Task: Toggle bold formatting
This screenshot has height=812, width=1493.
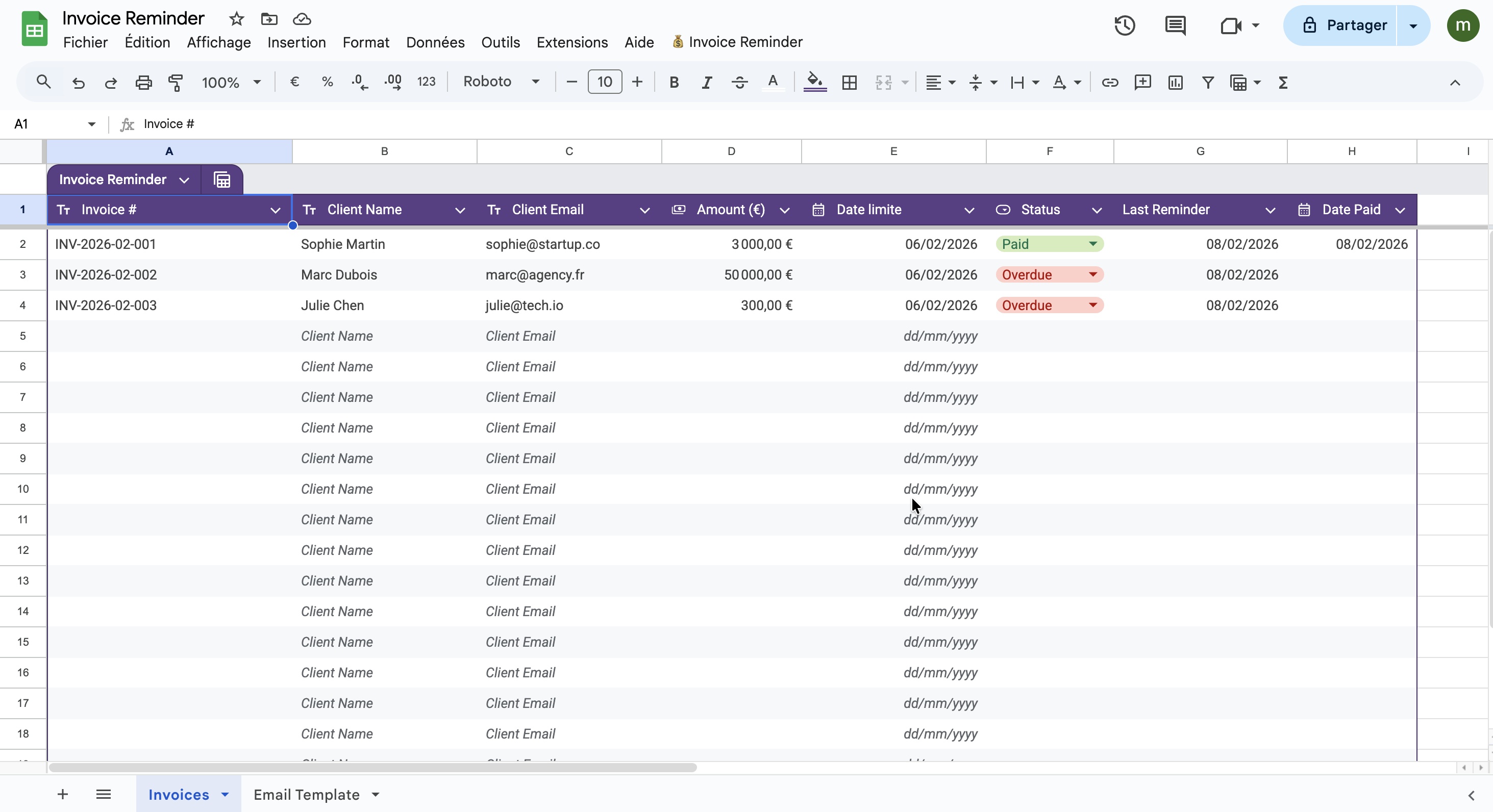Action: point(674,82)
